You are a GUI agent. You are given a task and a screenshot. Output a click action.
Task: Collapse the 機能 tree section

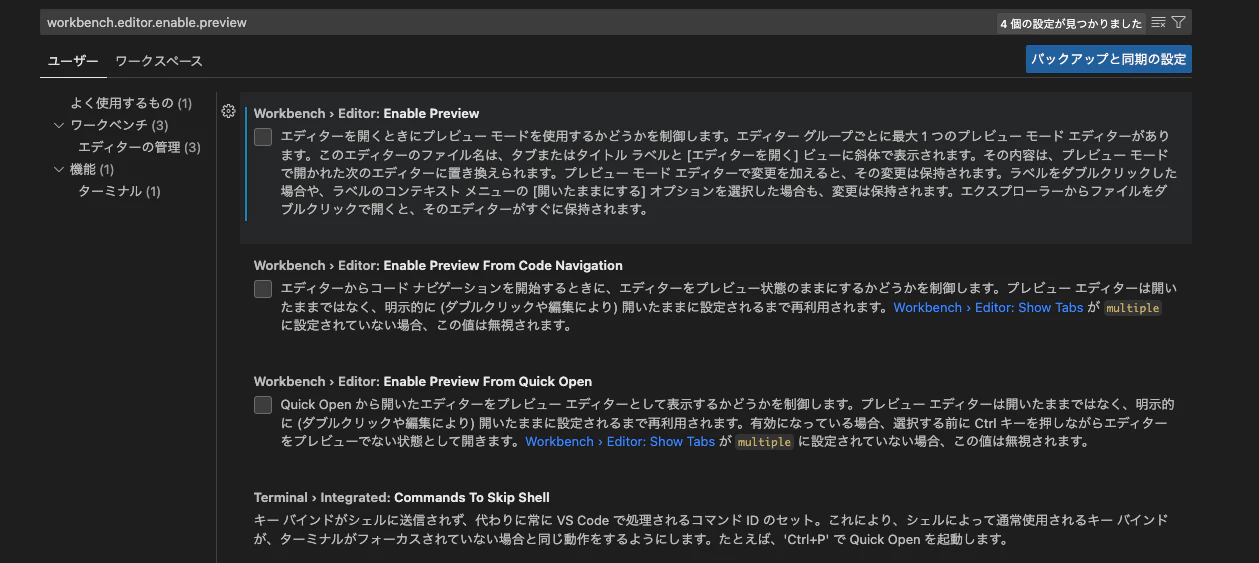[x=59, y=169]
